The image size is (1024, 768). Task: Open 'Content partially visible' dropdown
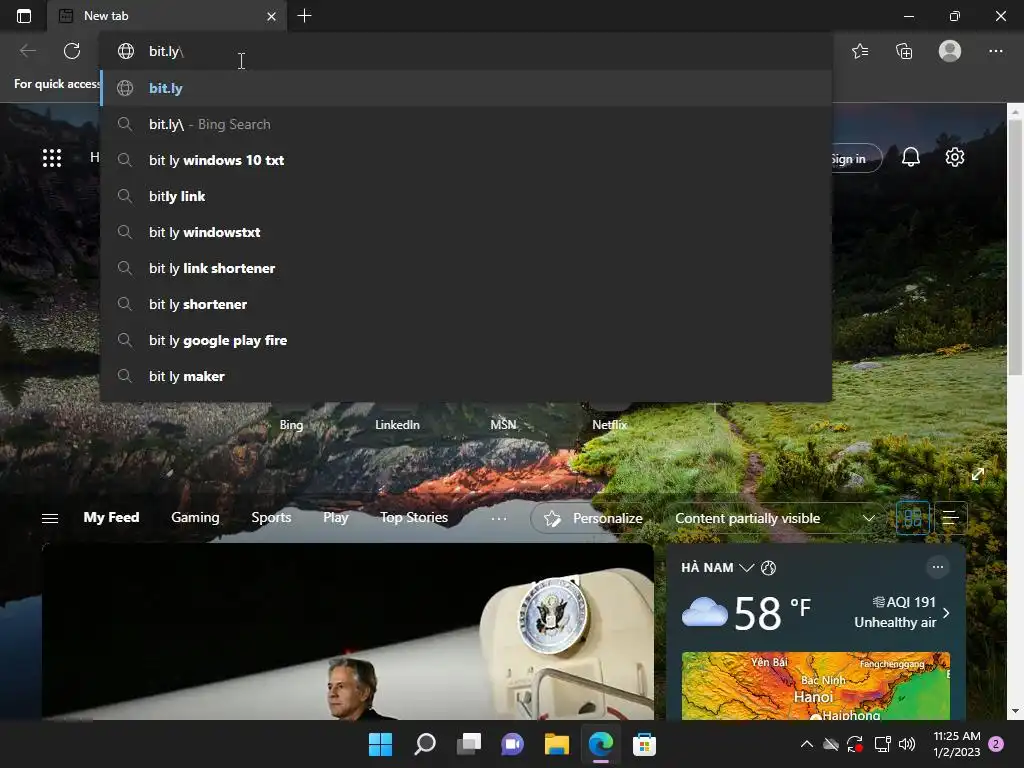point(775,518)
